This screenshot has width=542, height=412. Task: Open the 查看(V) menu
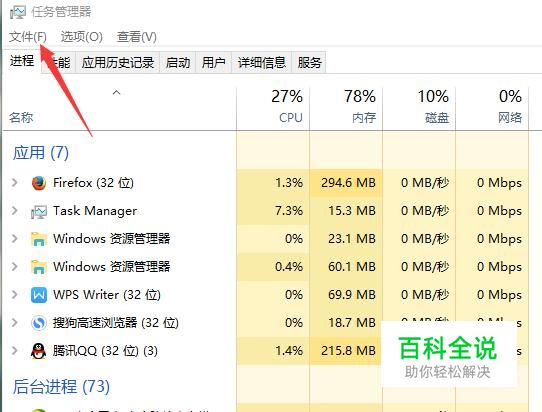[x=137, y=37]
